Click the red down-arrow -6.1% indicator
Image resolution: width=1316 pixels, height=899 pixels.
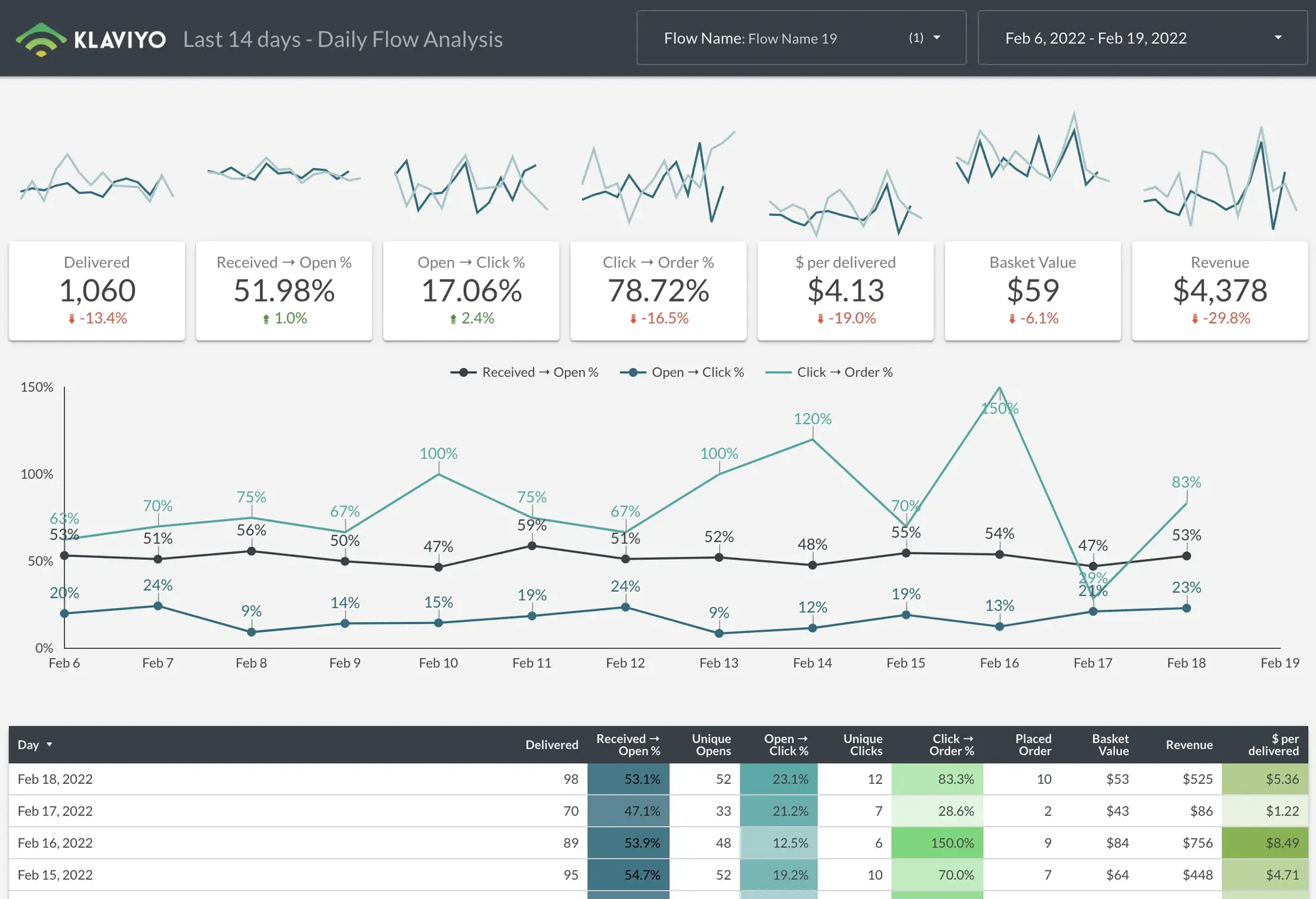pyautogui.click(x=1033, y=319)
